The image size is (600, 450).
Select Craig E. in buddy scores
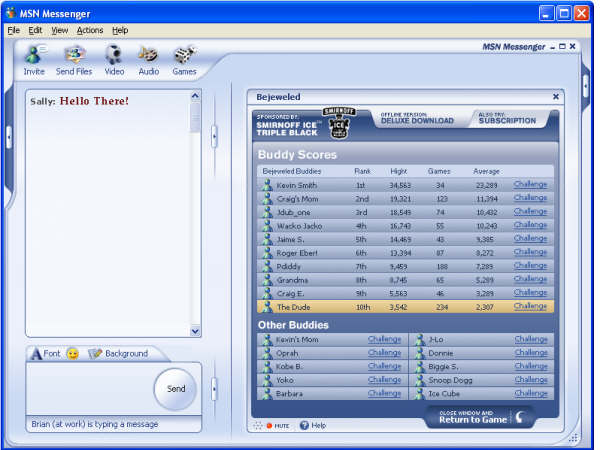(290, 294)
